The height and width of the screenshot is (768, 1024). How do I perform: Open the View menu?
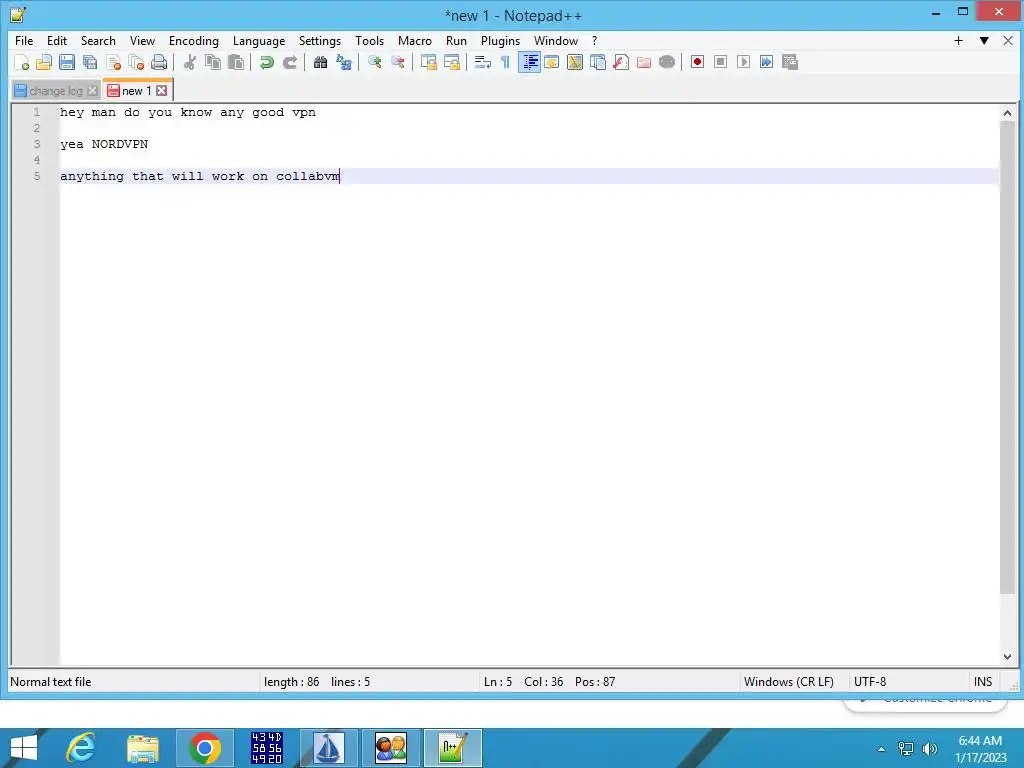(x=142, y=40)
